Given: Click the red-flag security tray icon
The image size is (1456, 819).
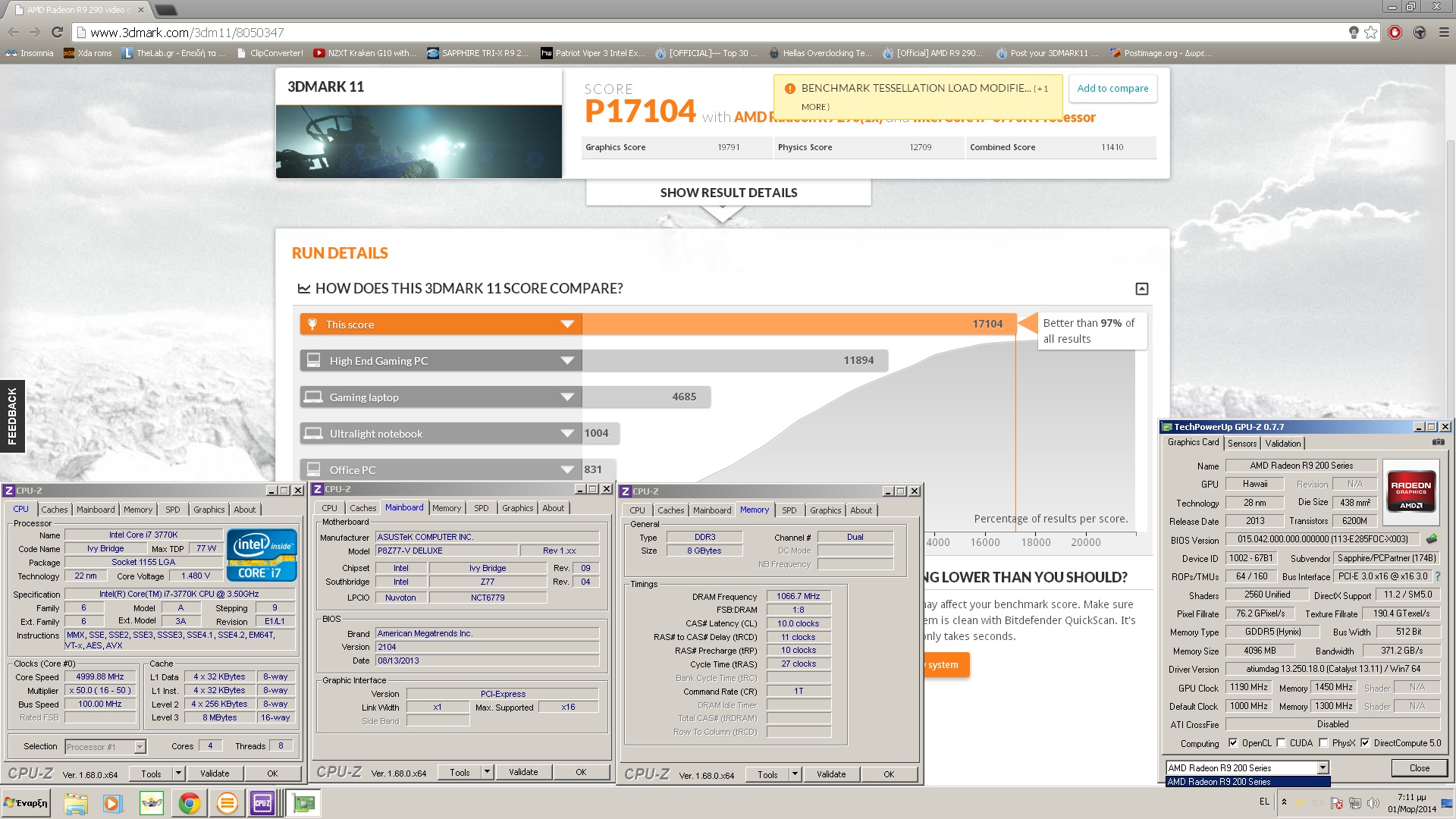Looking at the screenshot, I should (1337, 802).
